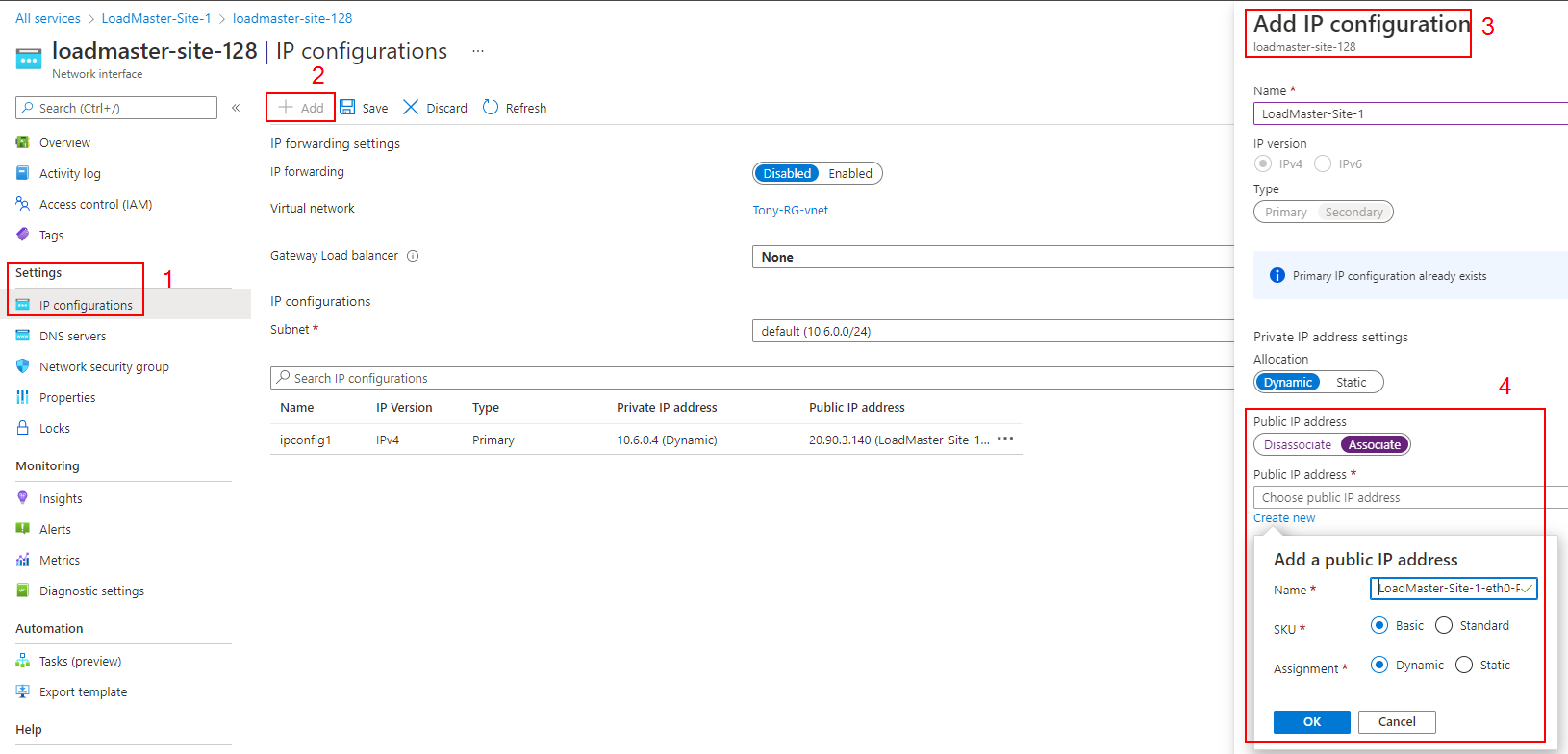This screenshot has width=1568, height=754.
Task: Click the Tags sidebar icon
Action: coord(23,235)
